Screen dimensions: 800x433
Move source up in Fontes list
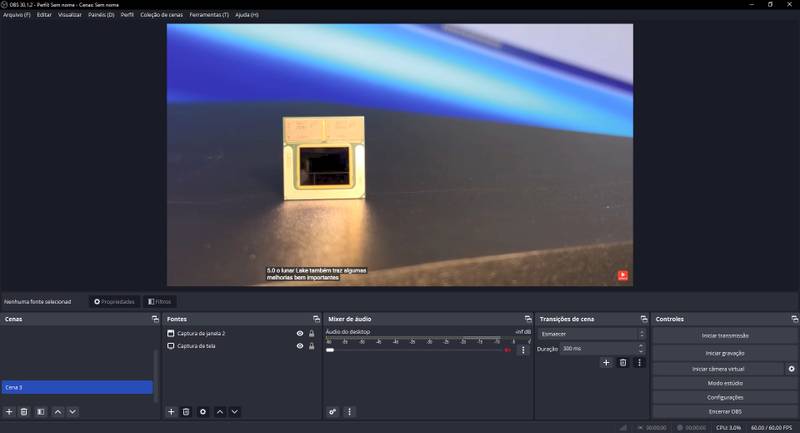pos(220,412)
